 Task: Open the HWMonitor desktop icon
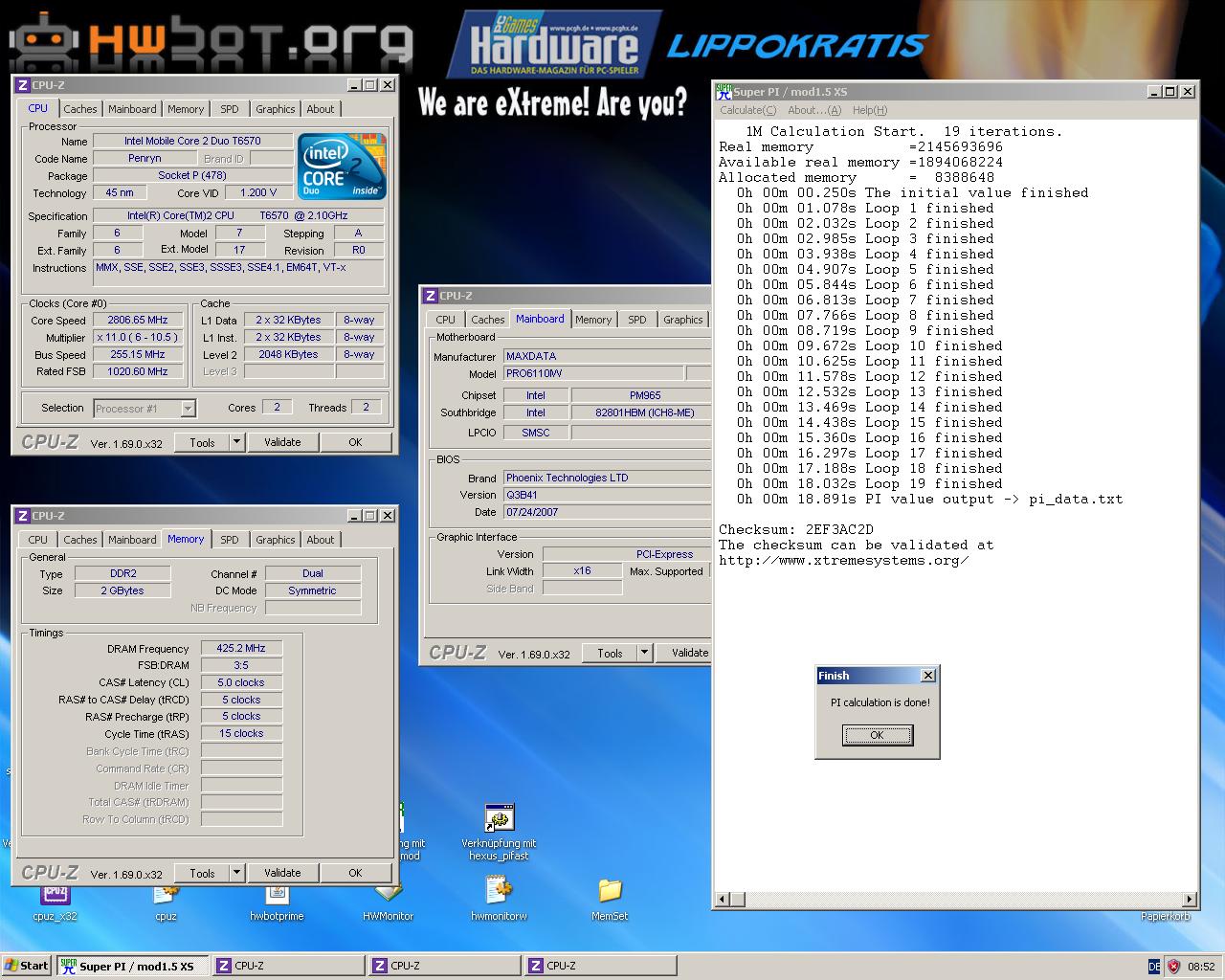tap(388, 901)
